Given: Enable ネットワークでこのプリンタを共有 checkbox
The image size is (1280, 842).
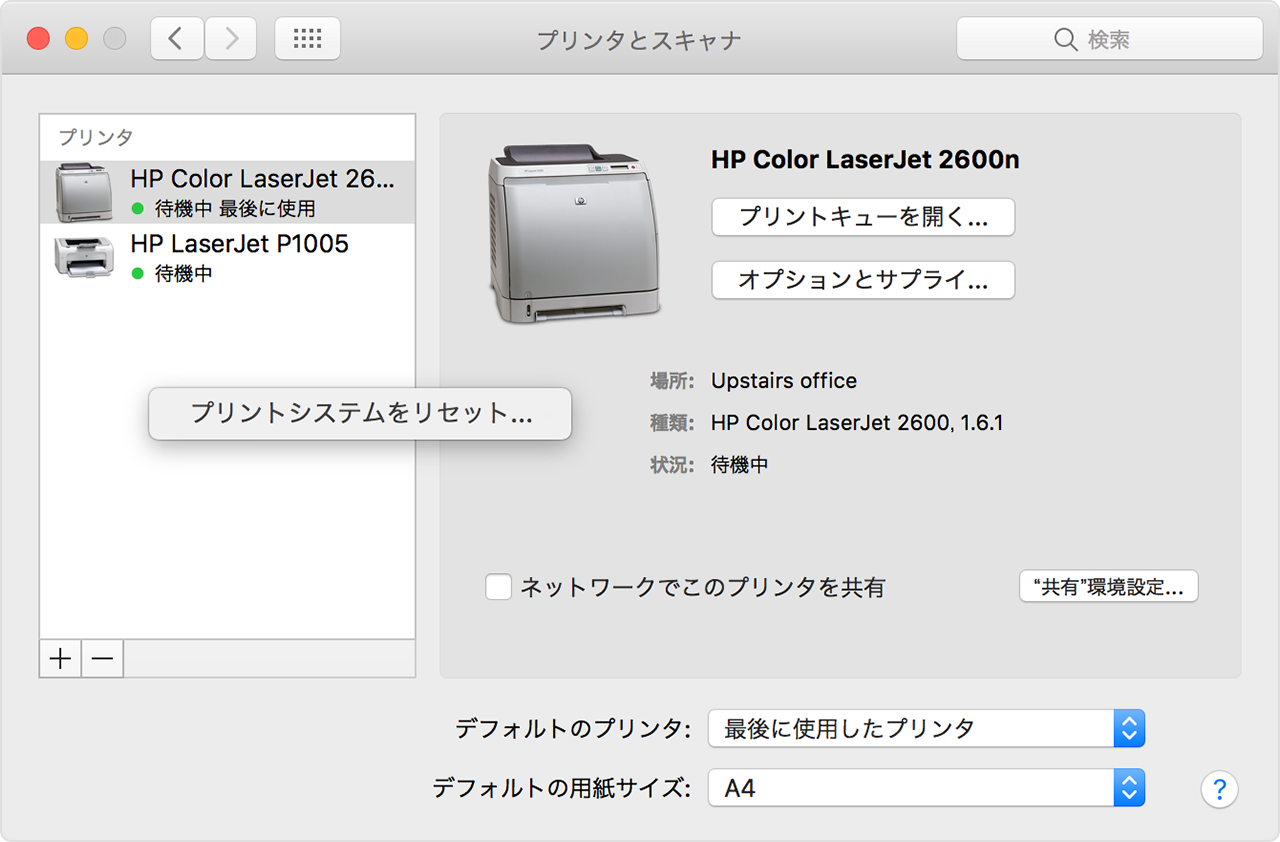Looking at the screenshot, I should coord(499,587).
